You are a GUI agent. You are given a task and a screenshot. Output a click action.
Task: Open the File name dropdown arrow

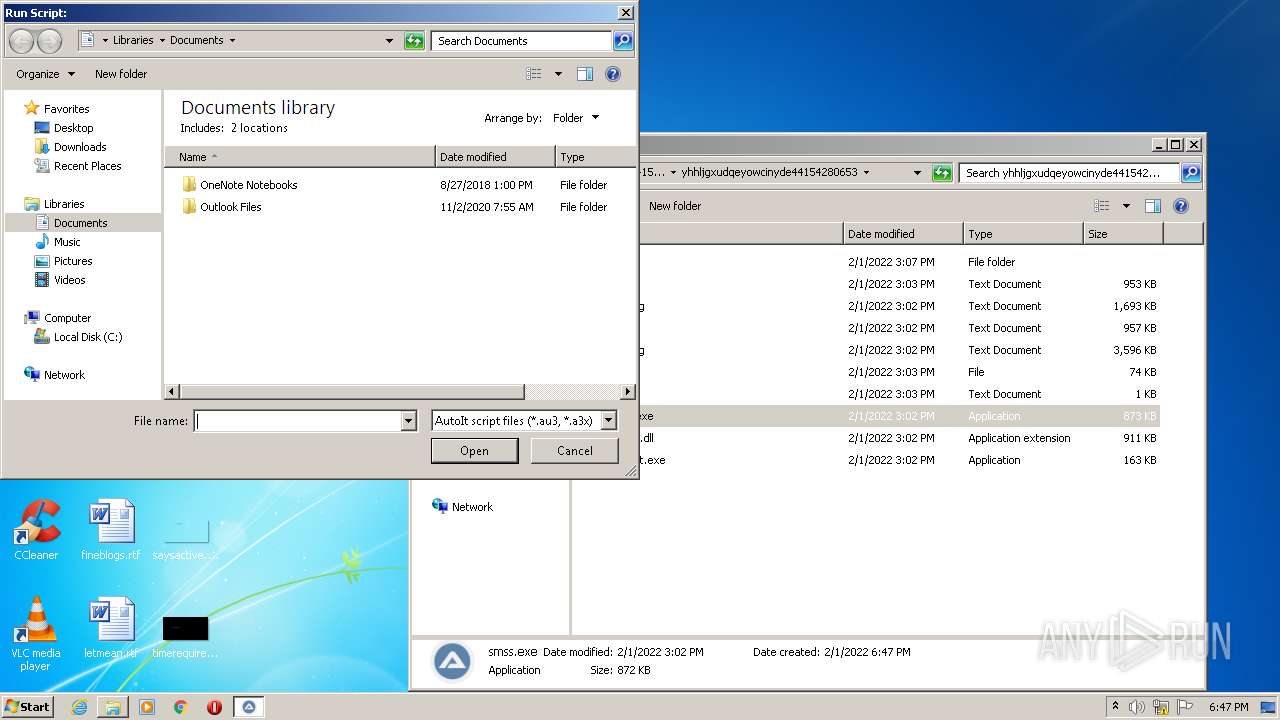408,421
